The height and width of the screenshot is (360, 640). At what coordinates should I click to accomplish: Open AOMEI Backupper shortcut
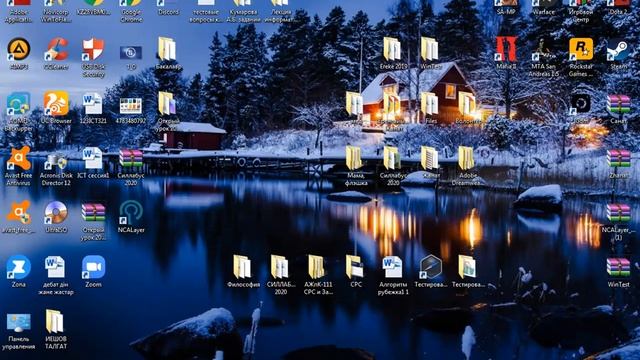pos(19,104)
